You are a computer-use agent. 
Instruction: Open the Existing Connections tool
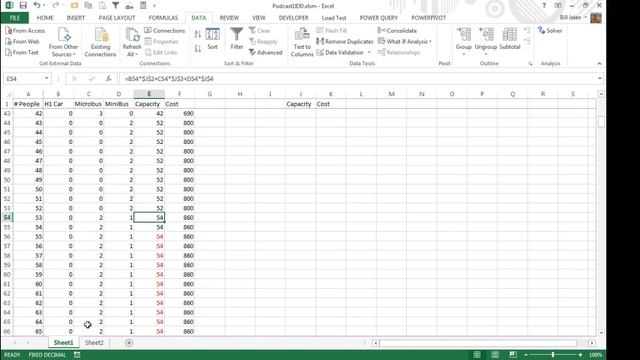[x=100, y=42]
